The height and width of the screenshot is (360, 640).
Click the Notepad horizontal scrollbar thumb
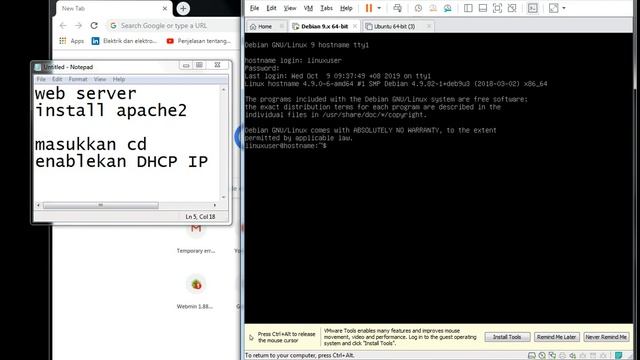(x=101, y=205)
